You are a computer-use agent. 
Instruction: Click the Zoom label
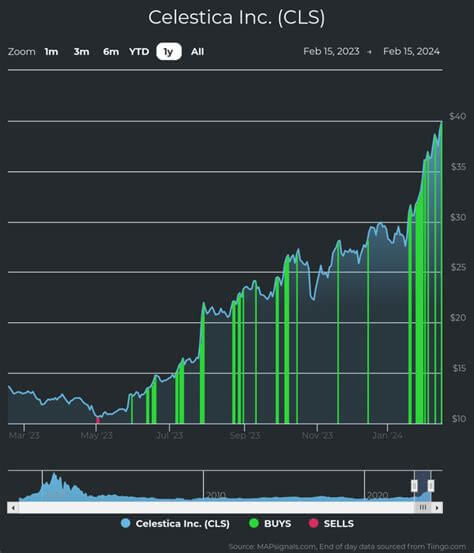[22, 52]
